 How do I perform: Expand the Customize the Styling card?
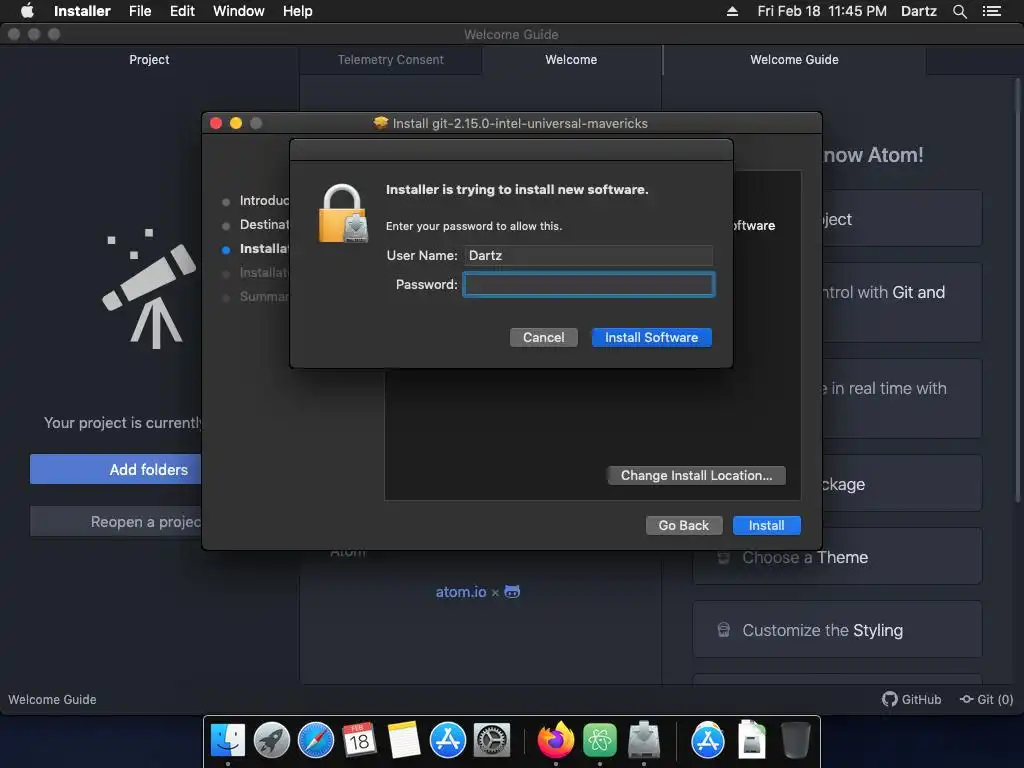837,630
